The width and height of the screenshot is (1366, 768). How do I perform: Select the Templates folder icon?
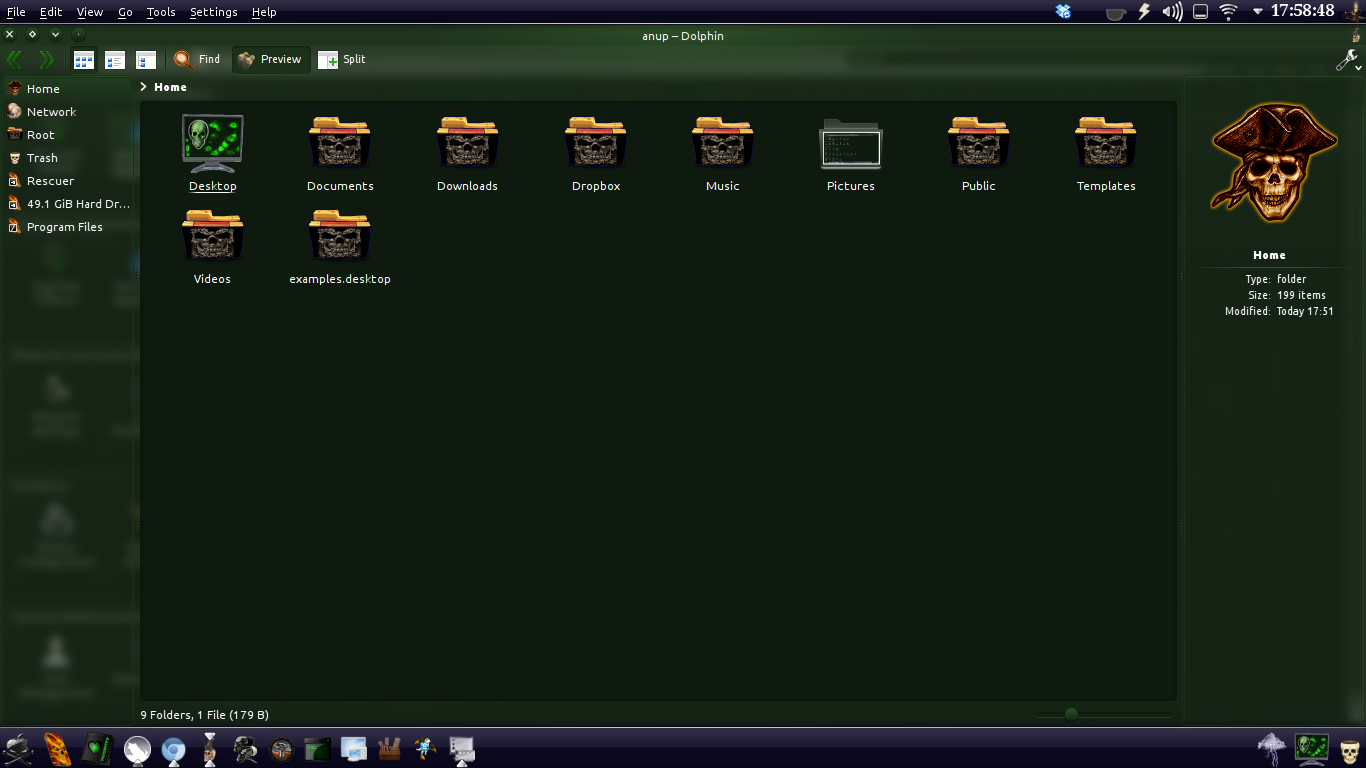click(x=1106, y=143)
